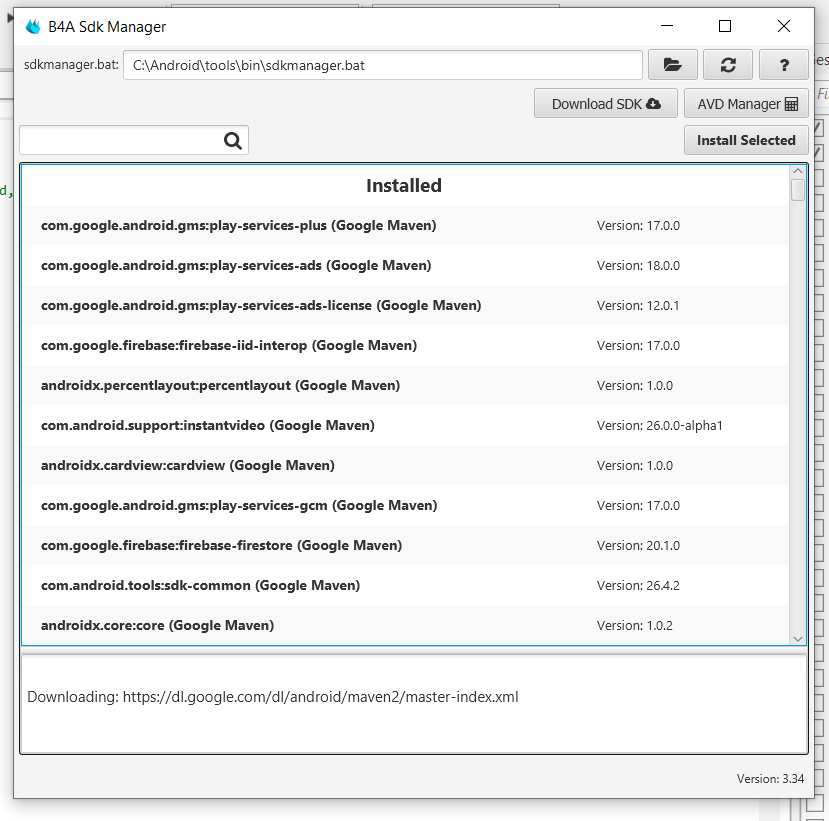This screenshot has height=821, width=829.
Task: Click the sdkmanager.bat path field
Action: (x=383, y=65)
